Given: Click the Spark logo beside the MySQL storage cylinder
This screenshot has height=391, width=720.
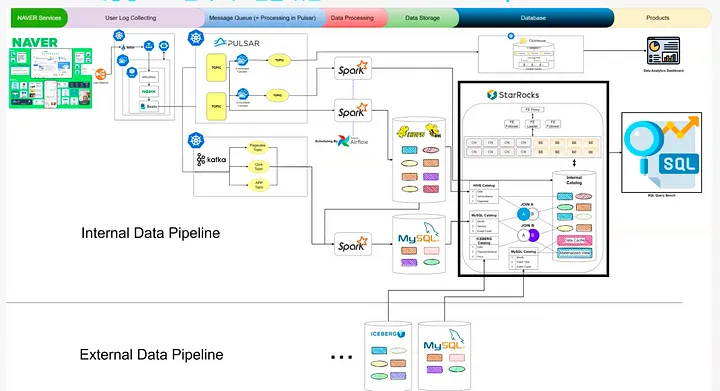Looking at the screenshot, I should pyautogui.click(x=353, y=245).
